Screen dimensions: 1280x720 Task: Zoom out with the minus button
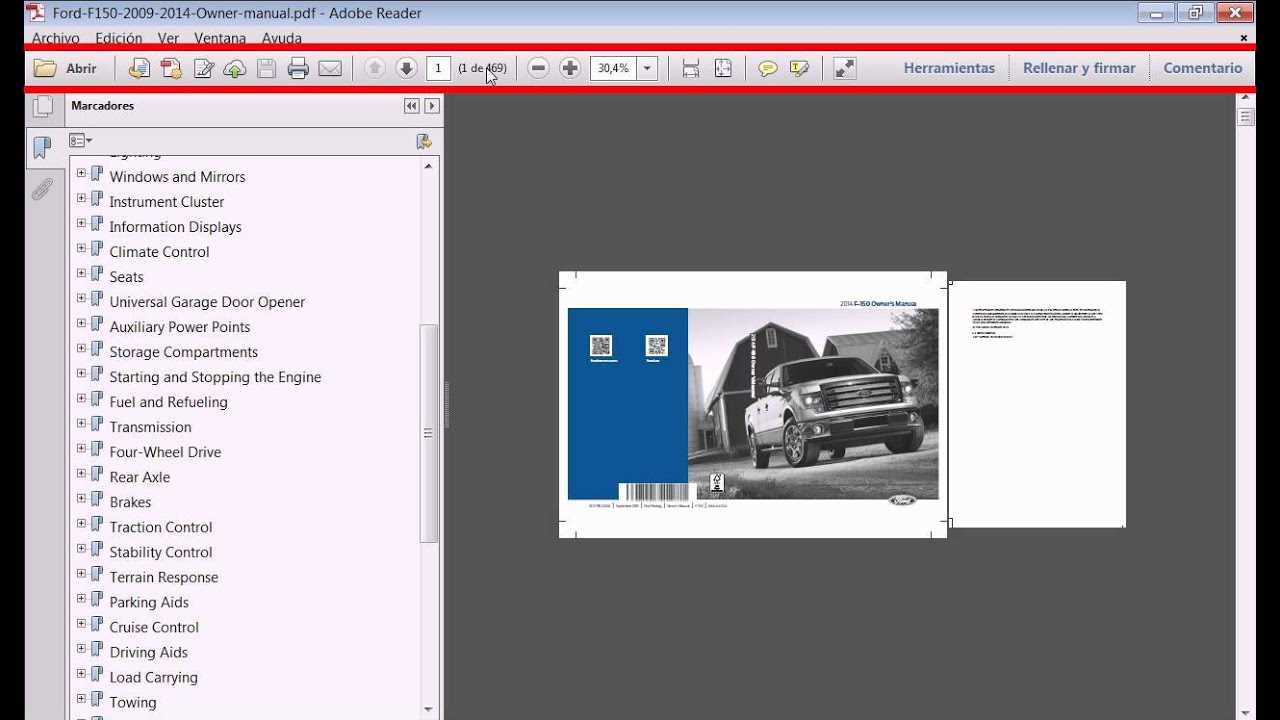pyautogui.click(x=538, y=68)
